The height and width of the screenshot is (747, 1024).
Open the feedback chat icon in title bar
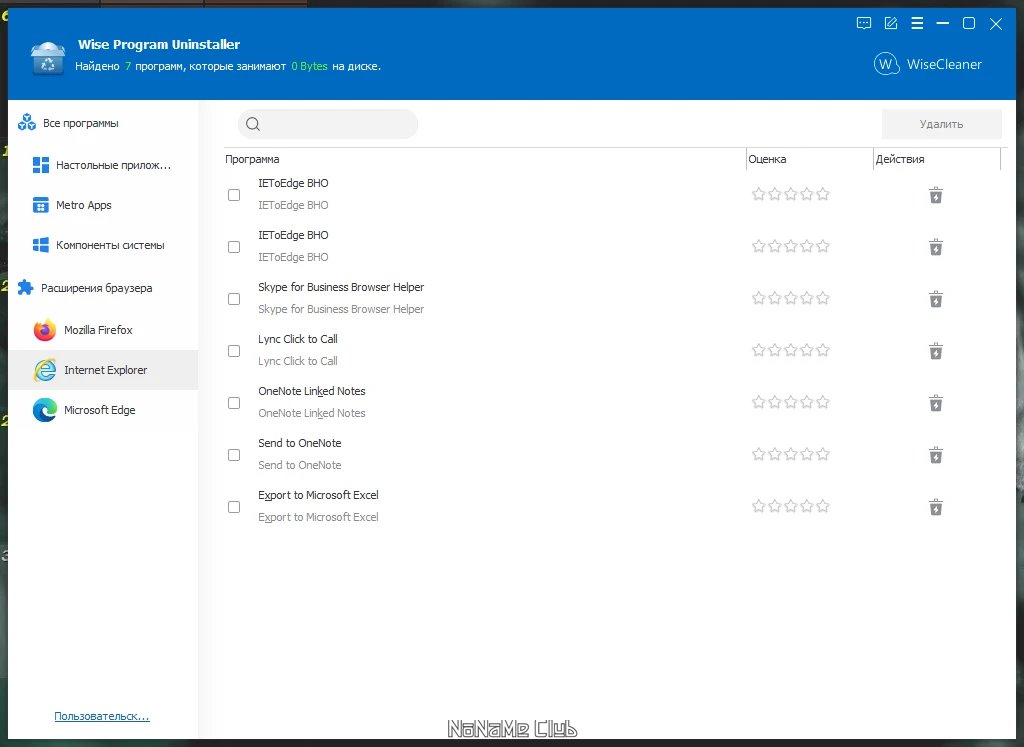click(863, 24)
